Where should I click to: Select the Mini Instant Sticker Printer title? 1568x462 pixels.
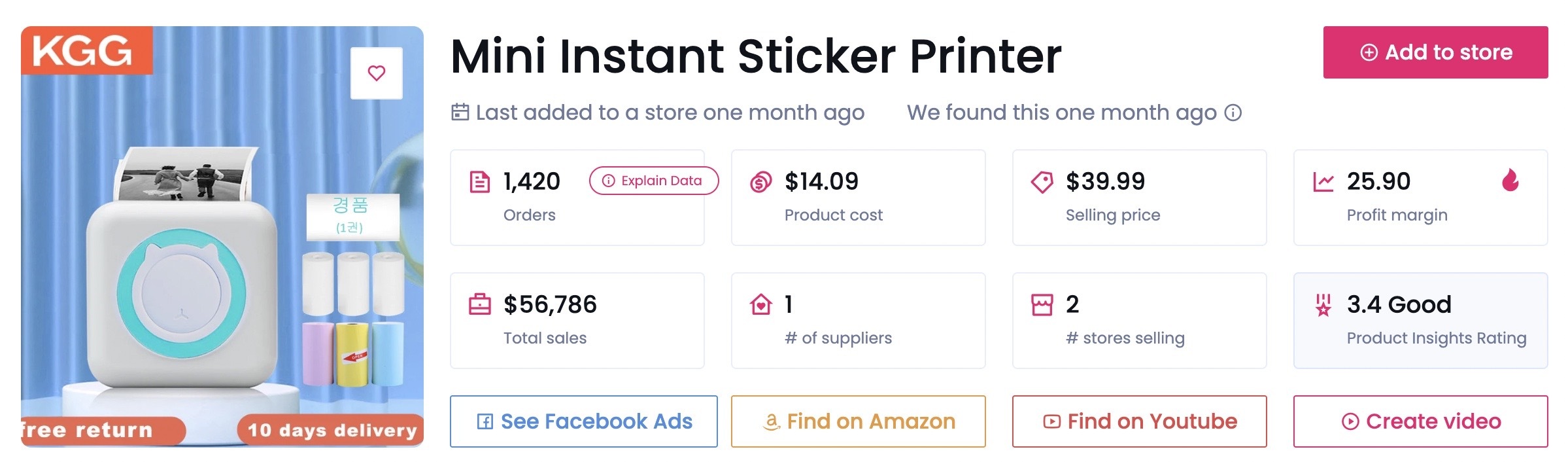tap(757, 56)
